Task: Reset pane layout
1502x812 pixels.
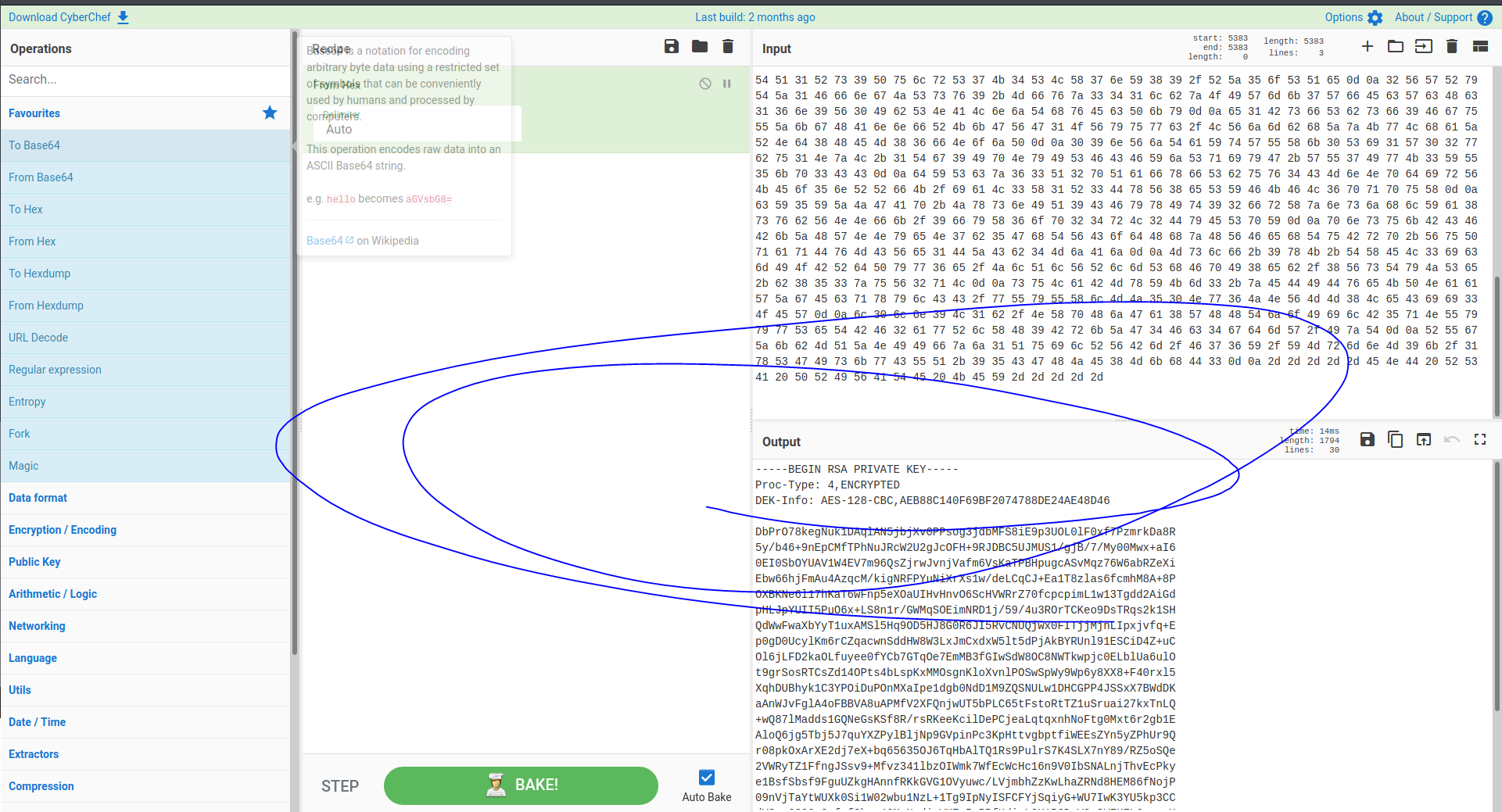Action: click(1480, 46)
